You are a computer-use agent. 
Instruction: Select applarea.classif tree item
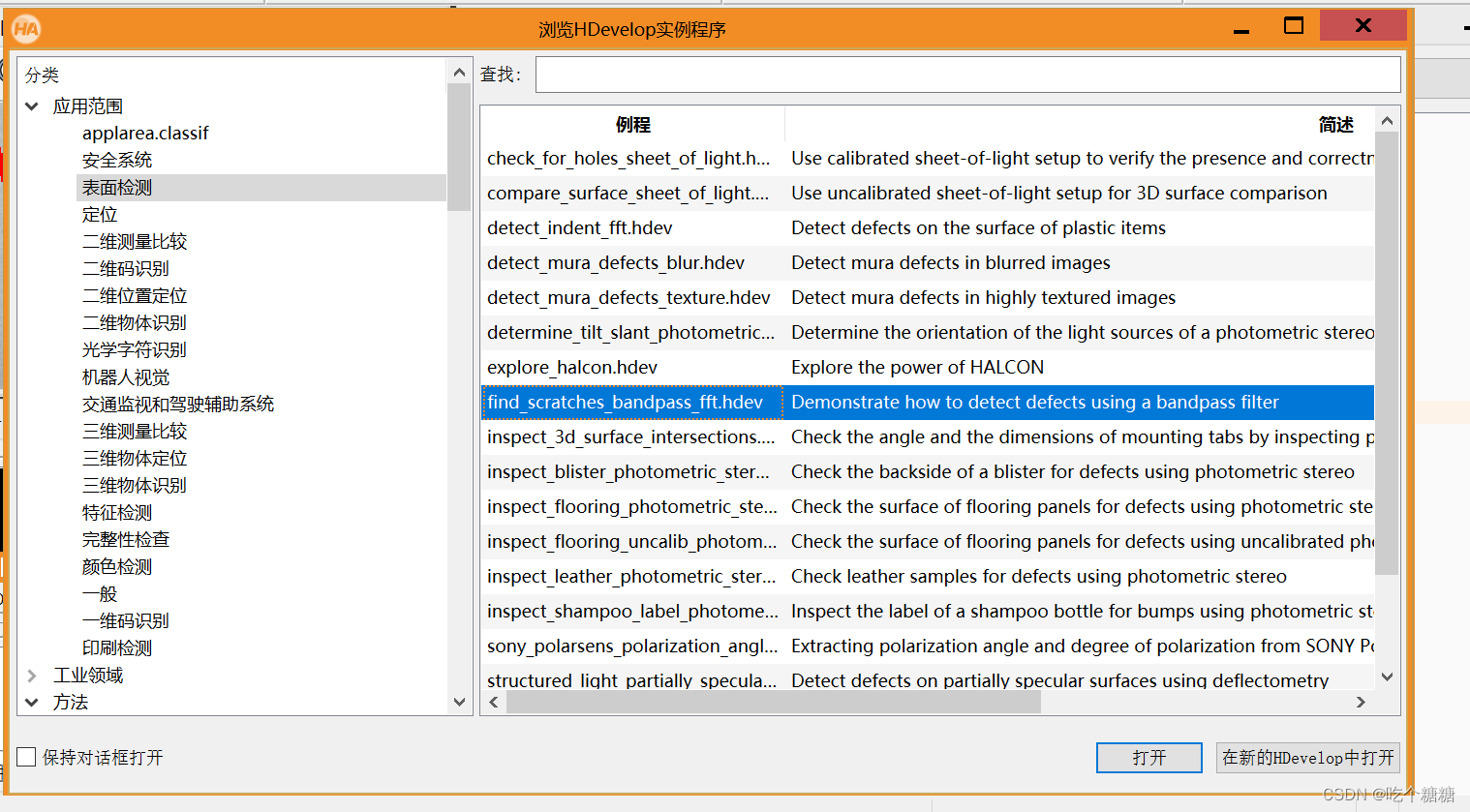pyautogui.click(x=145, y=134)
